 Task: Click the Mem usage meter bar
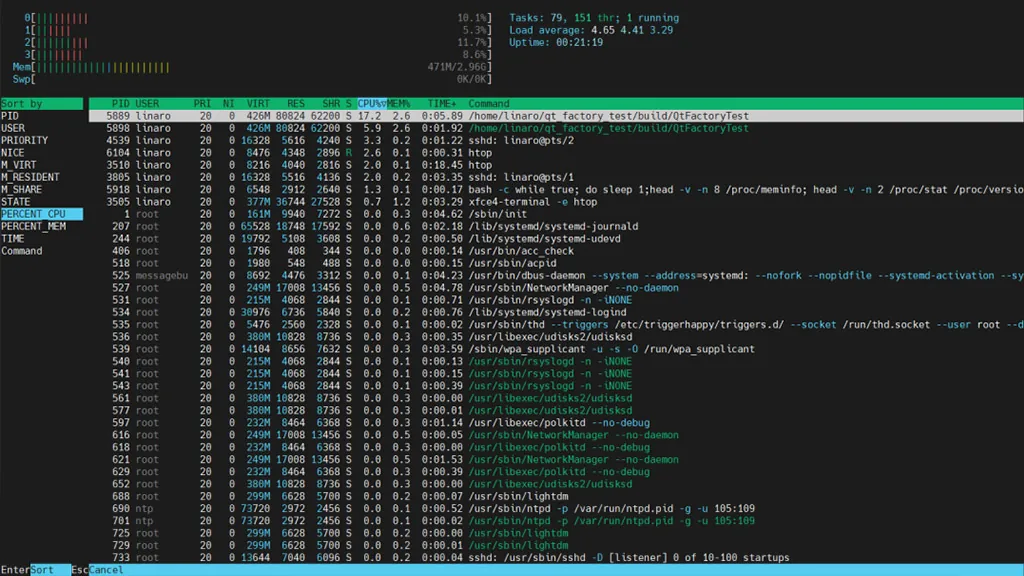tap(252, 67)
